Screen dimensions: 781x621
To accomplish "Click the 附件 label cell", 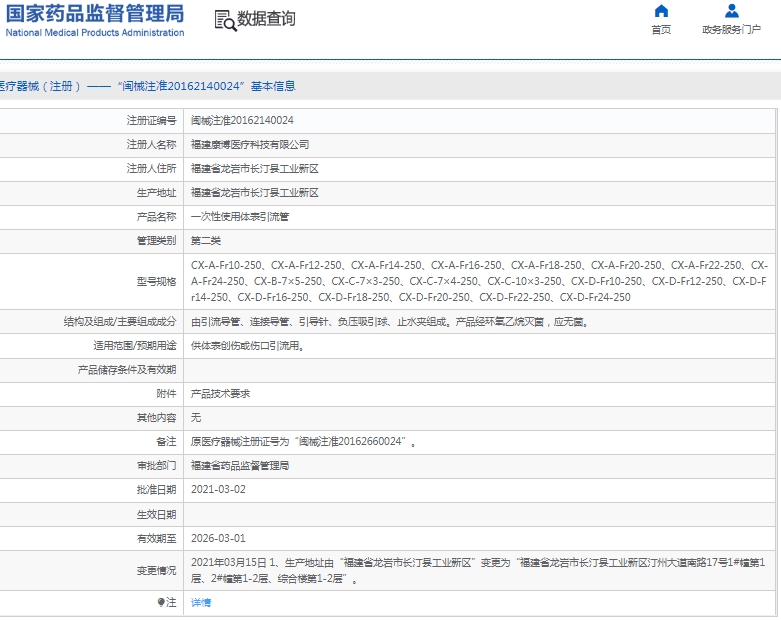I will tap(166, 394).
